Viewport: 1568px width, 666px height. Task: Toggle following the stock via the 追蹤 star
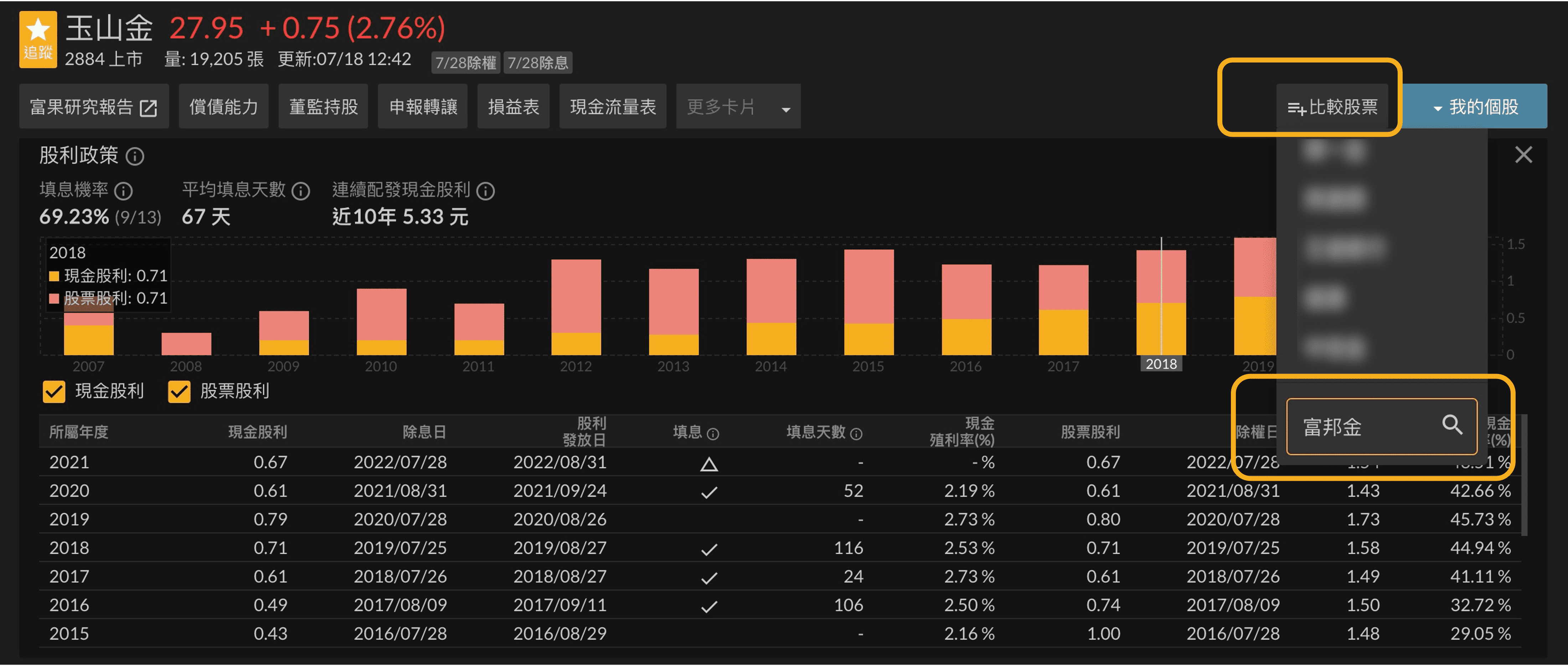38,39
